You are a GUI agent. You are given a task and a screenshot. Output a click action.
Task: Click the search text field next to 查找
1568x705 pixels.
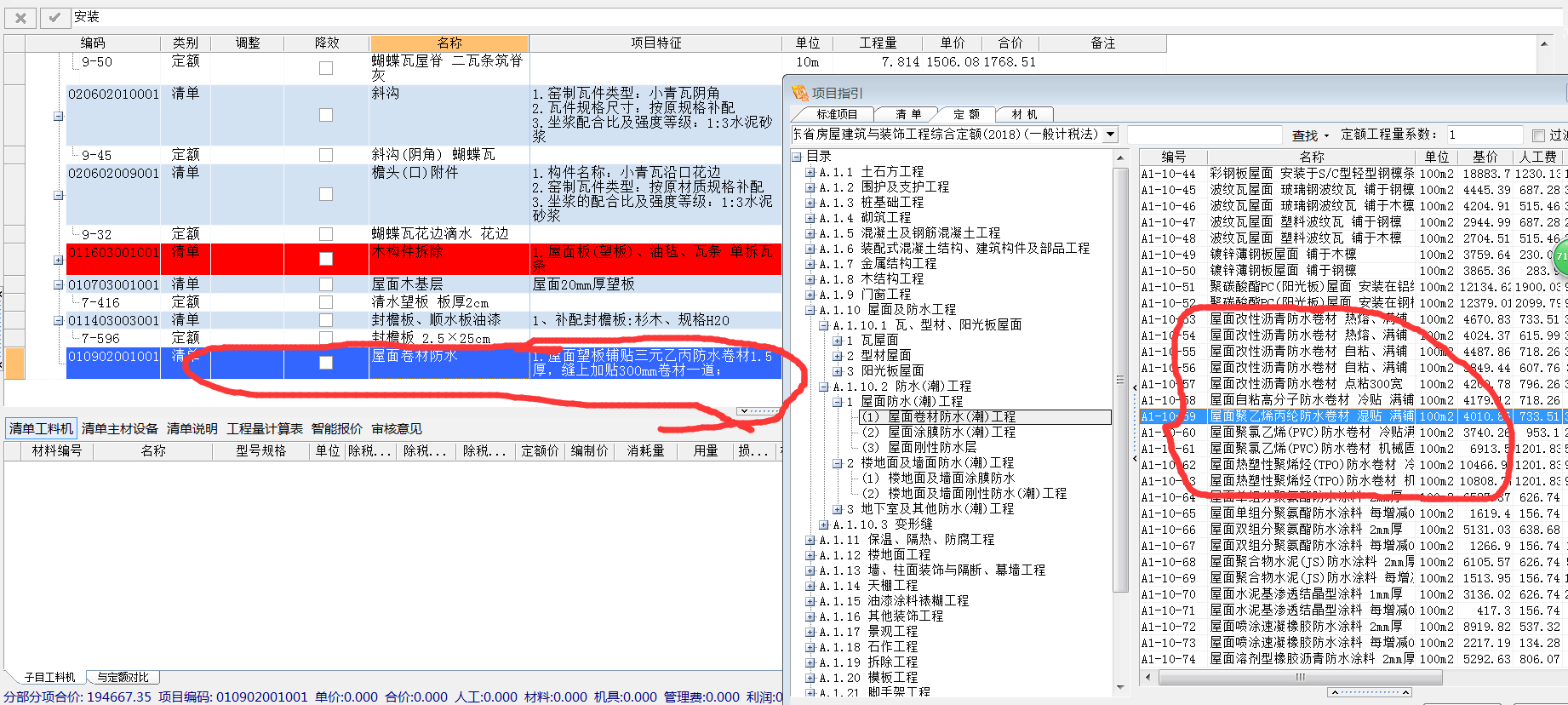pyautogui.click(x=1205, y=135)
